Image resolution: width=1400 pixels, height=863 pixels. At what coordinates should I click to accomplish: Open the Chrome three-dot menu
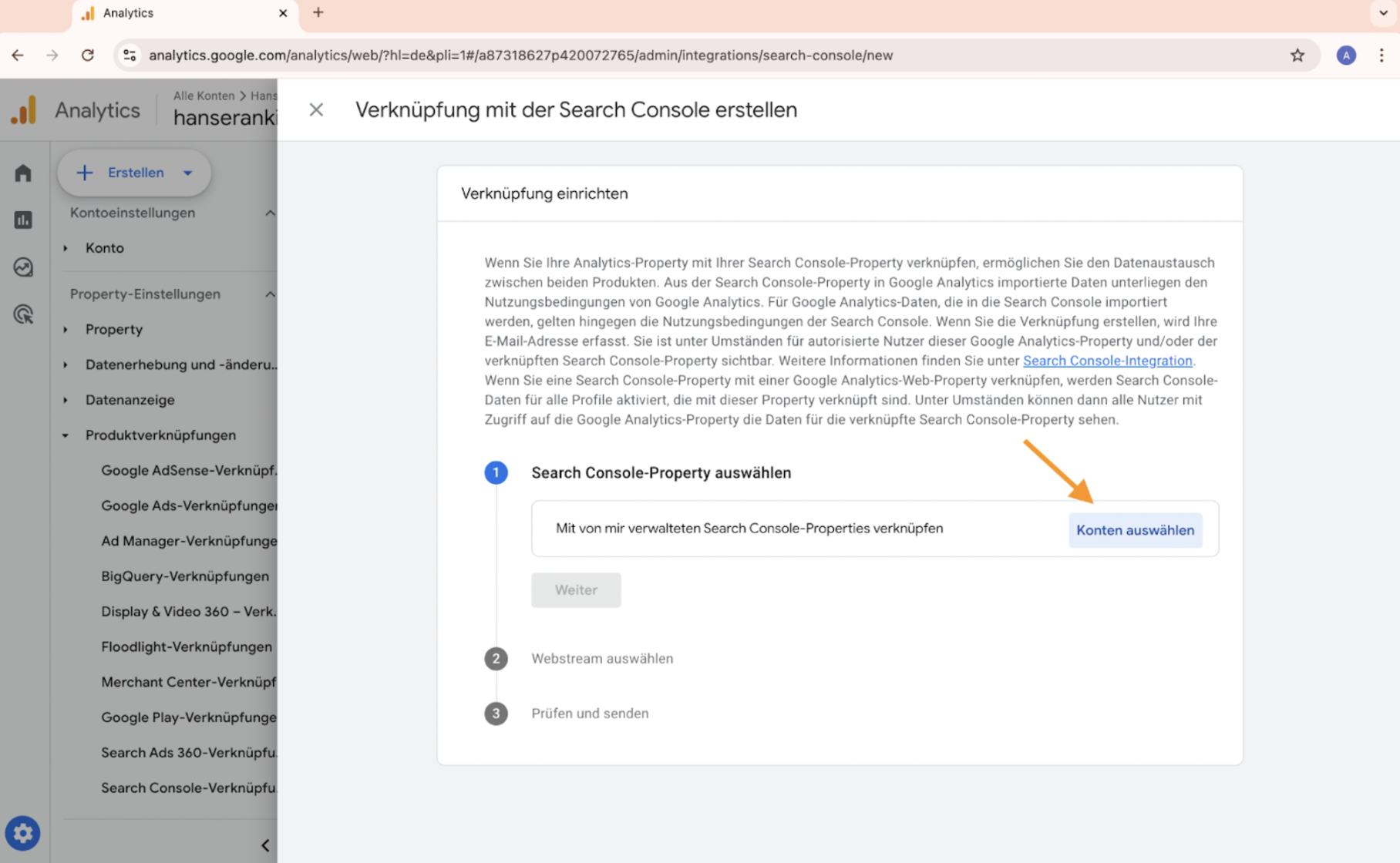click(x=1381, y=55)
